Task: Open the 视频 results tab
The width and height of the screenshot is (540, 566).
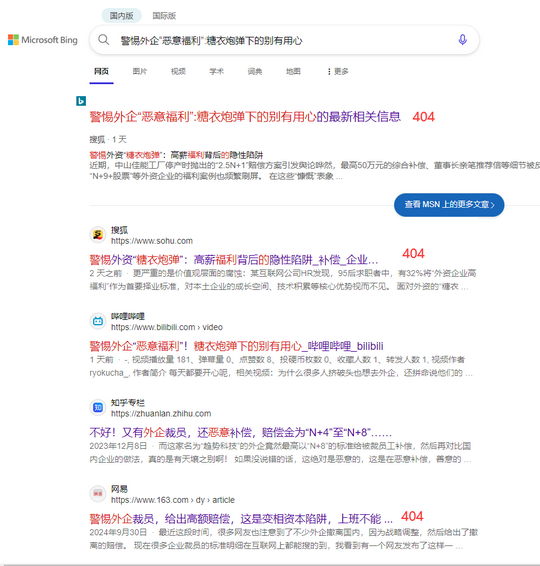Action: point(178,71)
